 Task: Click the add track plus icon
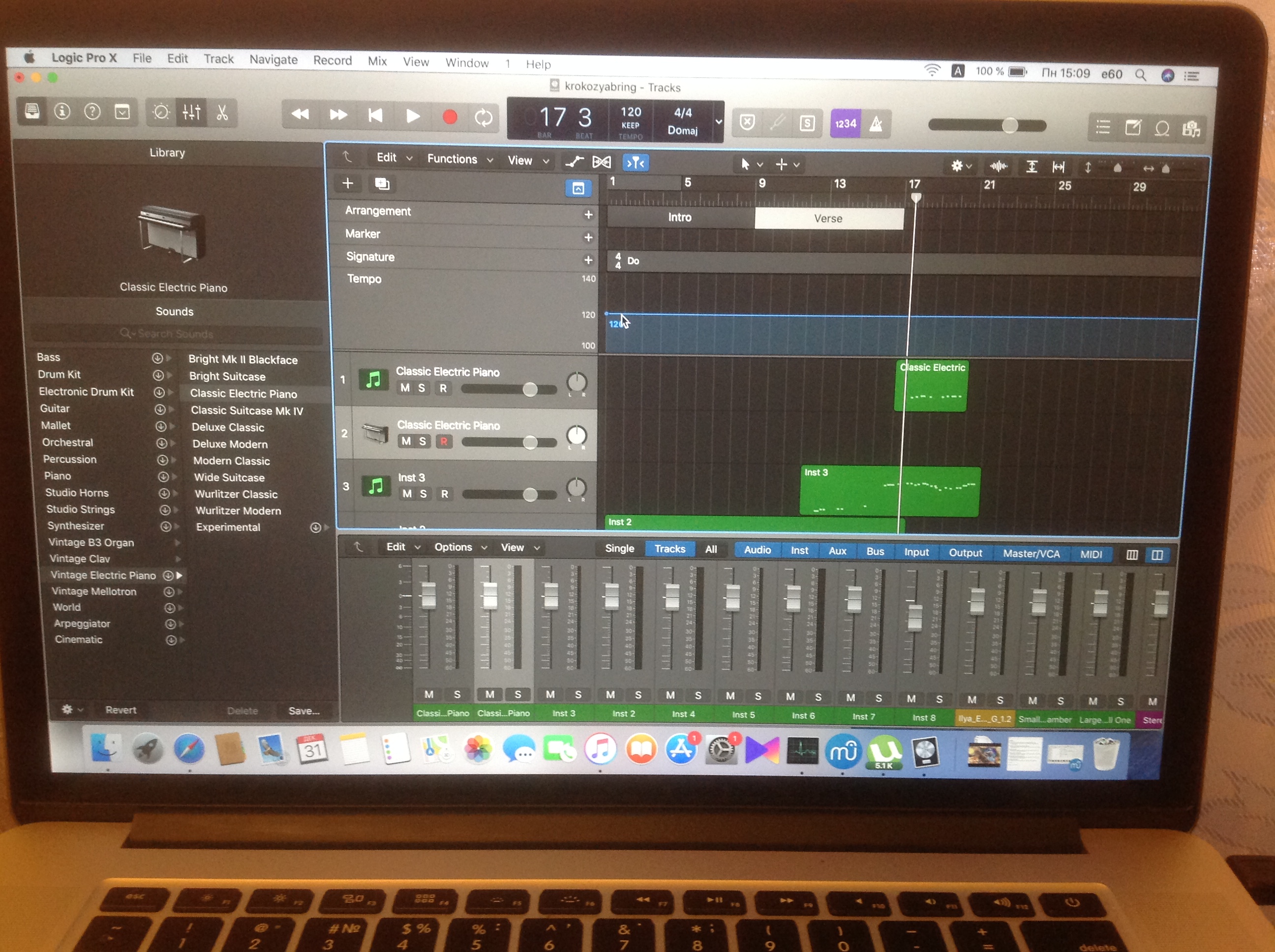(348, 183)
